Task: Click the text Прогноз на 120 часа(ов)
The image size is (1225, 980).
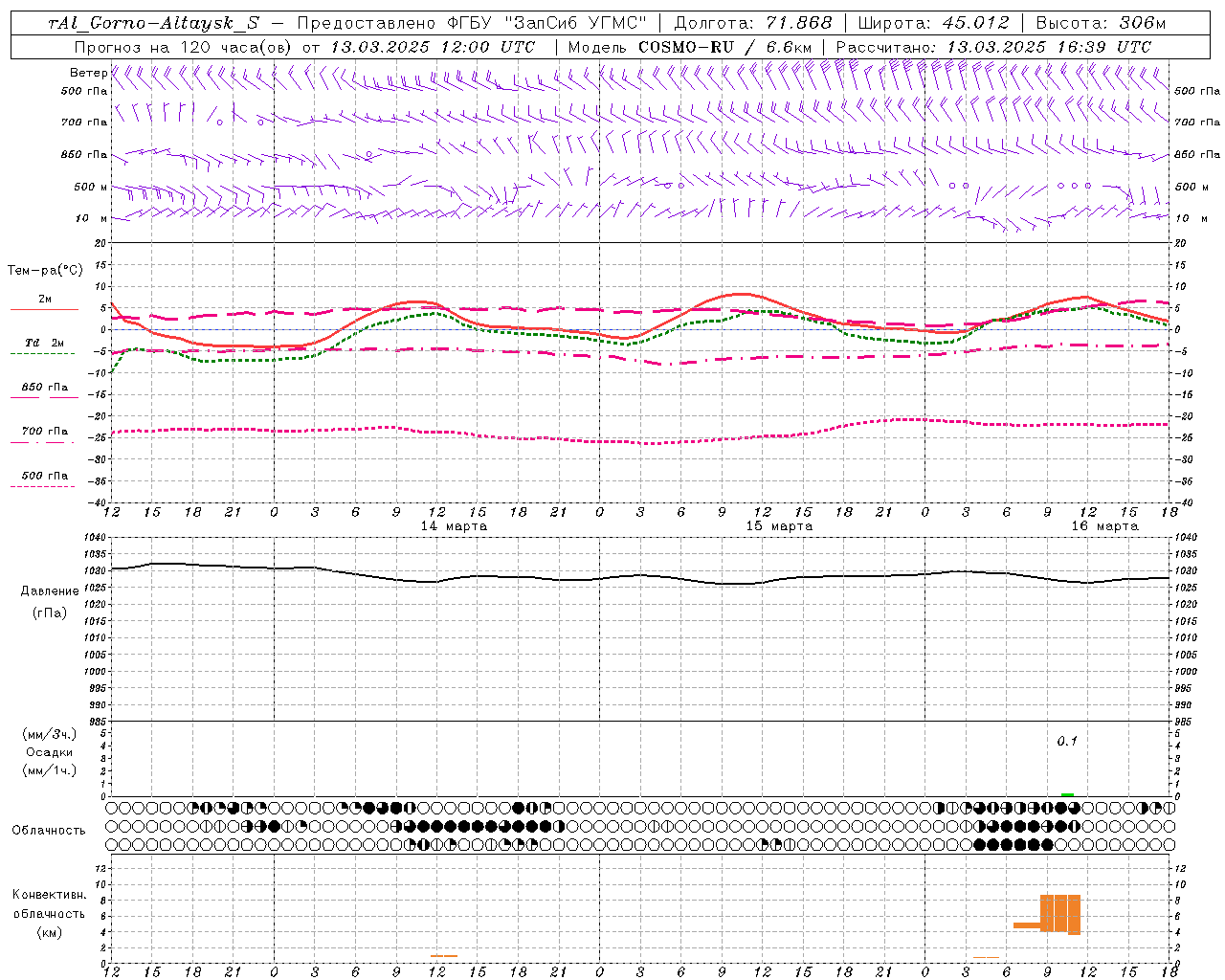Action: (183, 47)
